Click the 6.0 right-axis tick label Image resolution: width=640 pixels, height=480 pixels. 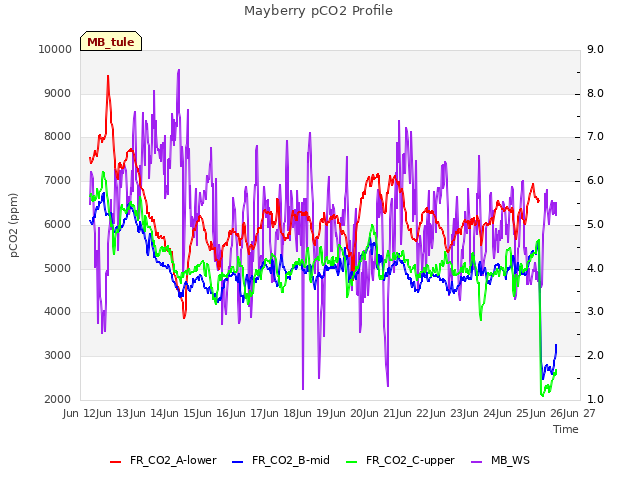(x=596, y=180)
